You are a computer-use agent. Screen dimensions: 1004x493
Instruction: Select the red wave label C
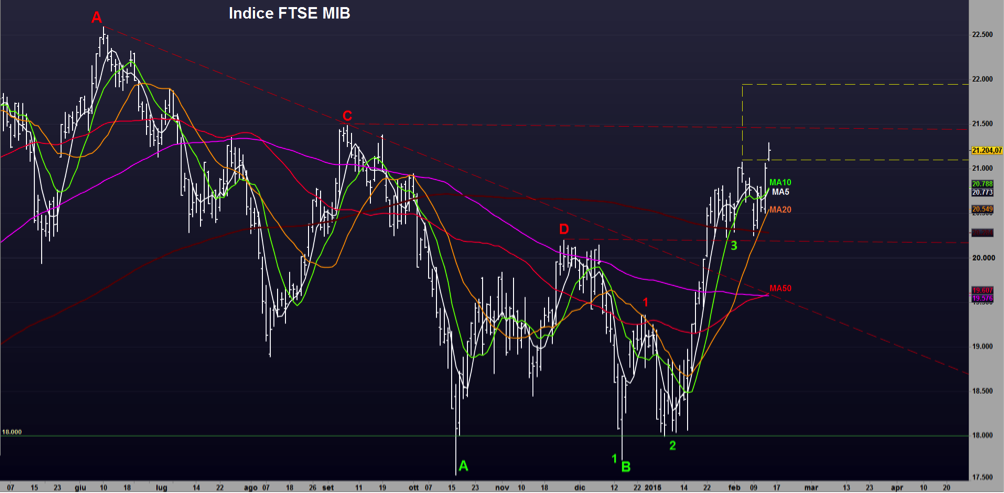click(347, 116)
